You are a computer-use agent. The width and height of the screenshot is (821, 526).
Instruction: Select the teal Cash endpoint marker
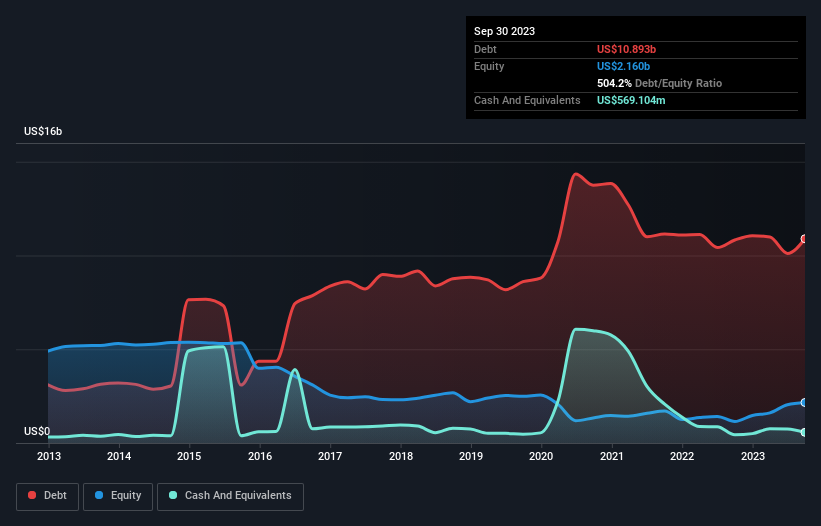click(804, 432)
